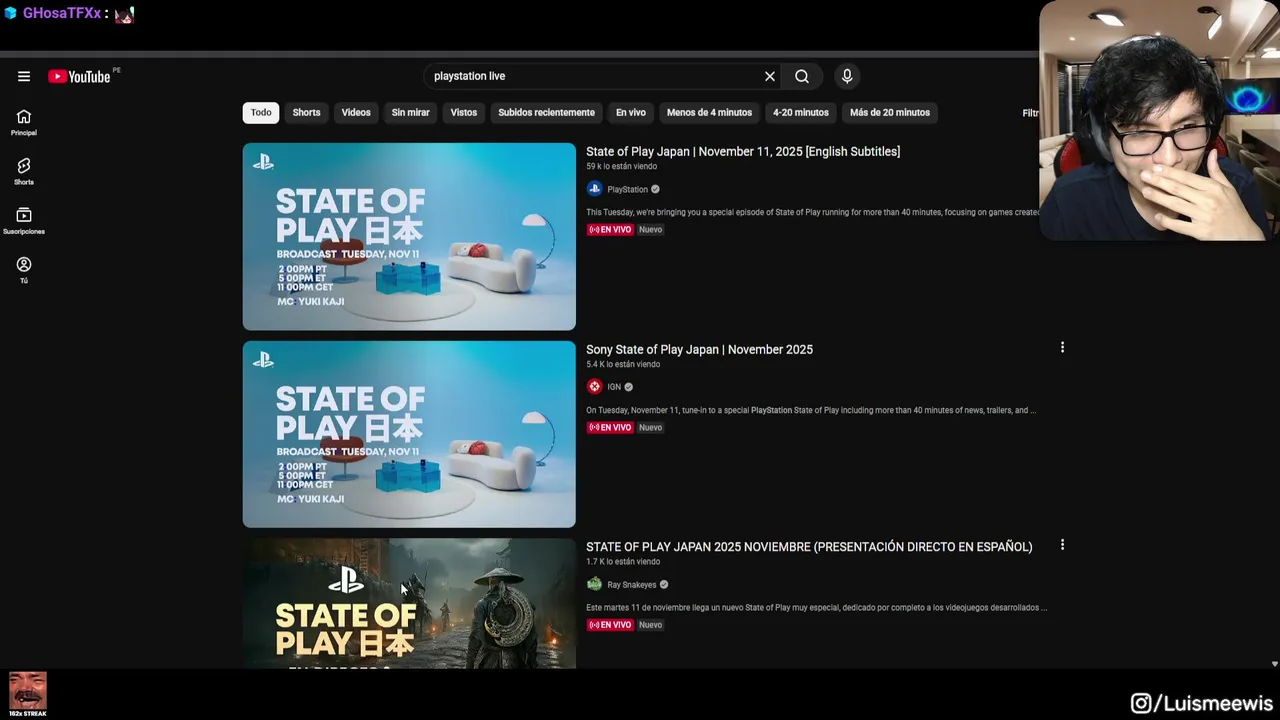Click EN VIVO badge on Ray Snakeyes video
1280x720 pixels.
click(x=610, y=625)
